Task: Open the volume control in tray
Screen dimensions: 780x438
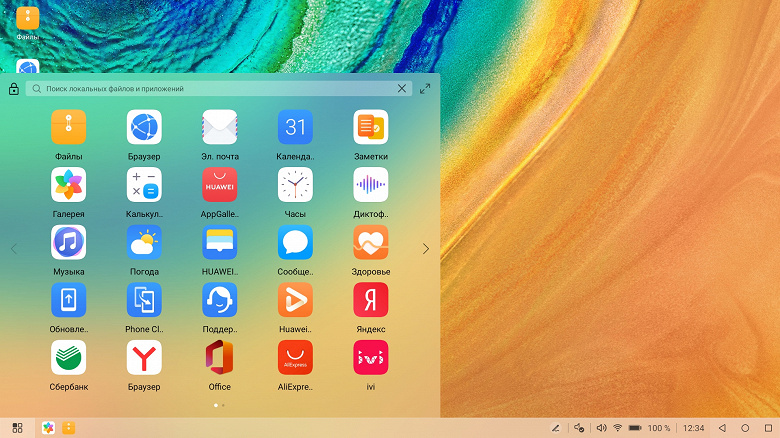Action: [x=601, y=428]
